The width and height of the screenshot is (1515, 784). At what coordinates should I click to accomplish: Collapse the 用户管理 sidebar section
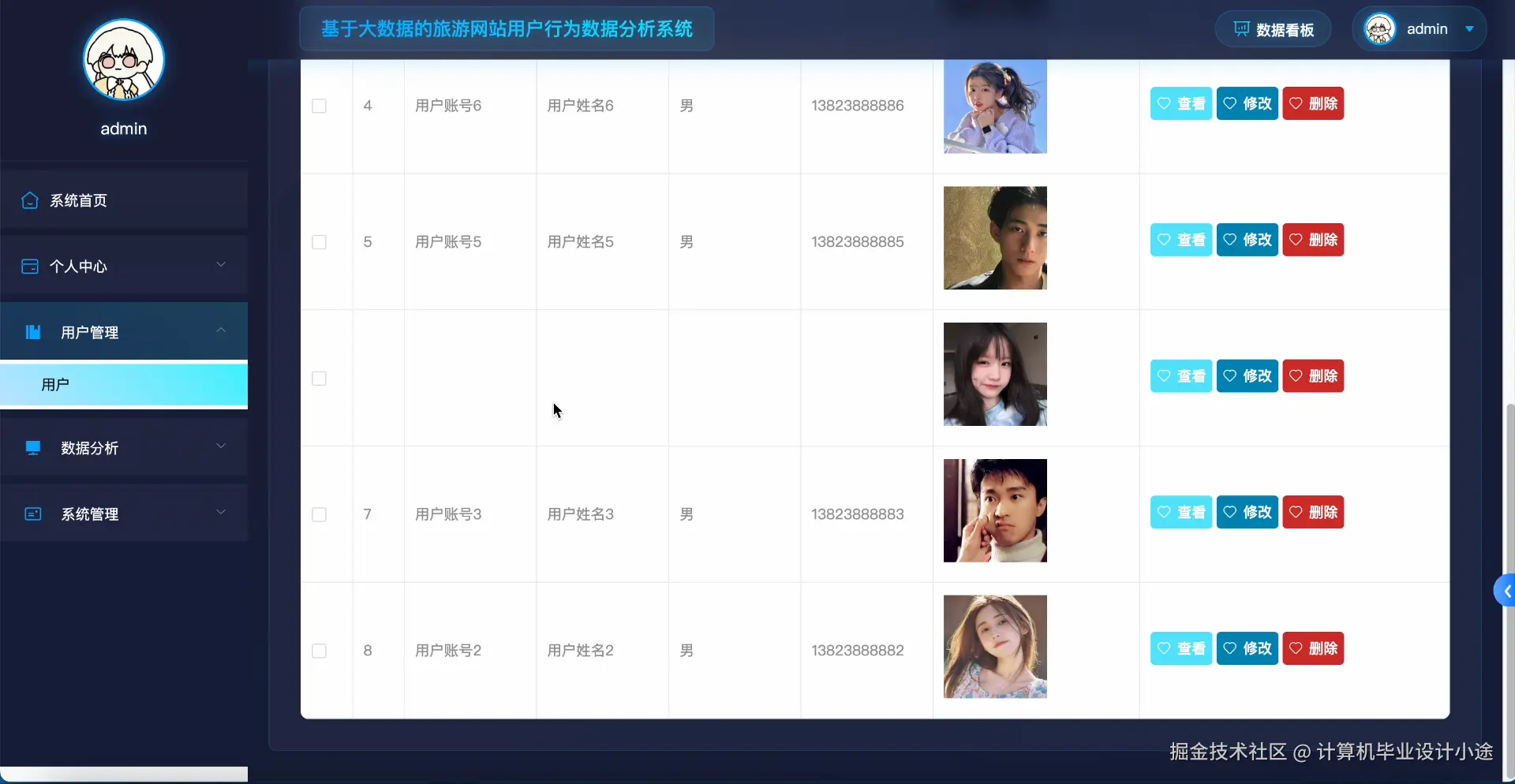(x=222, y=330)
